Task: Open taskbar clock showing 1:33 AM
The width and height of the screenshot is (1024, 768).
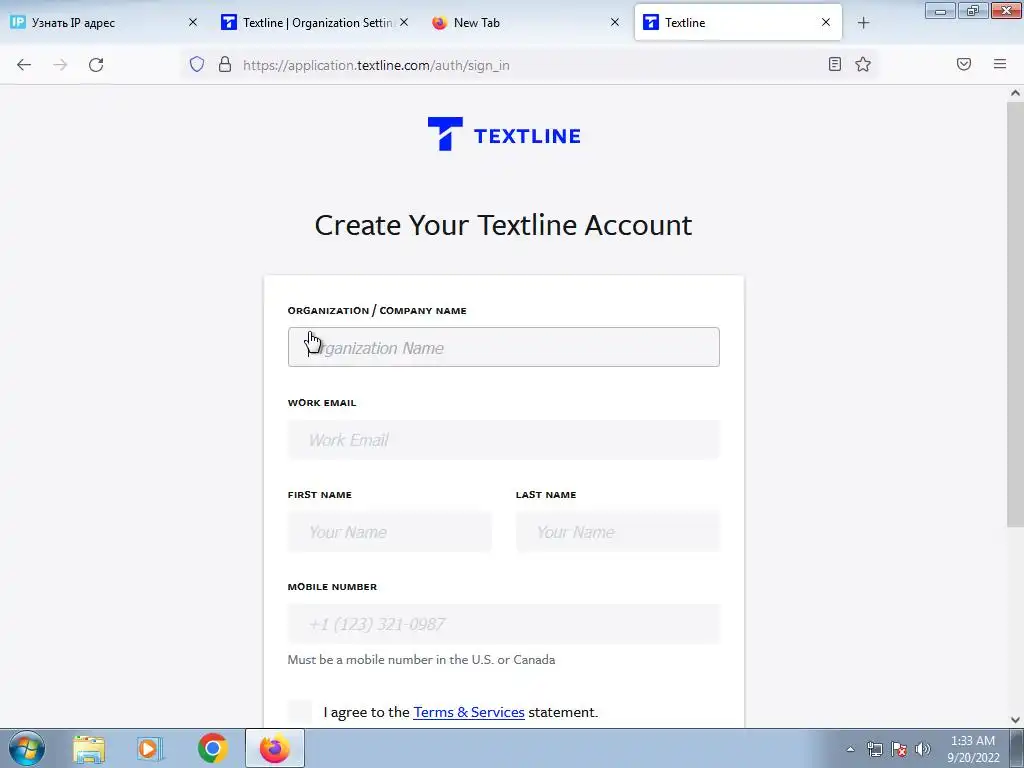Action: pyautogui.click(x=973, y=749)
